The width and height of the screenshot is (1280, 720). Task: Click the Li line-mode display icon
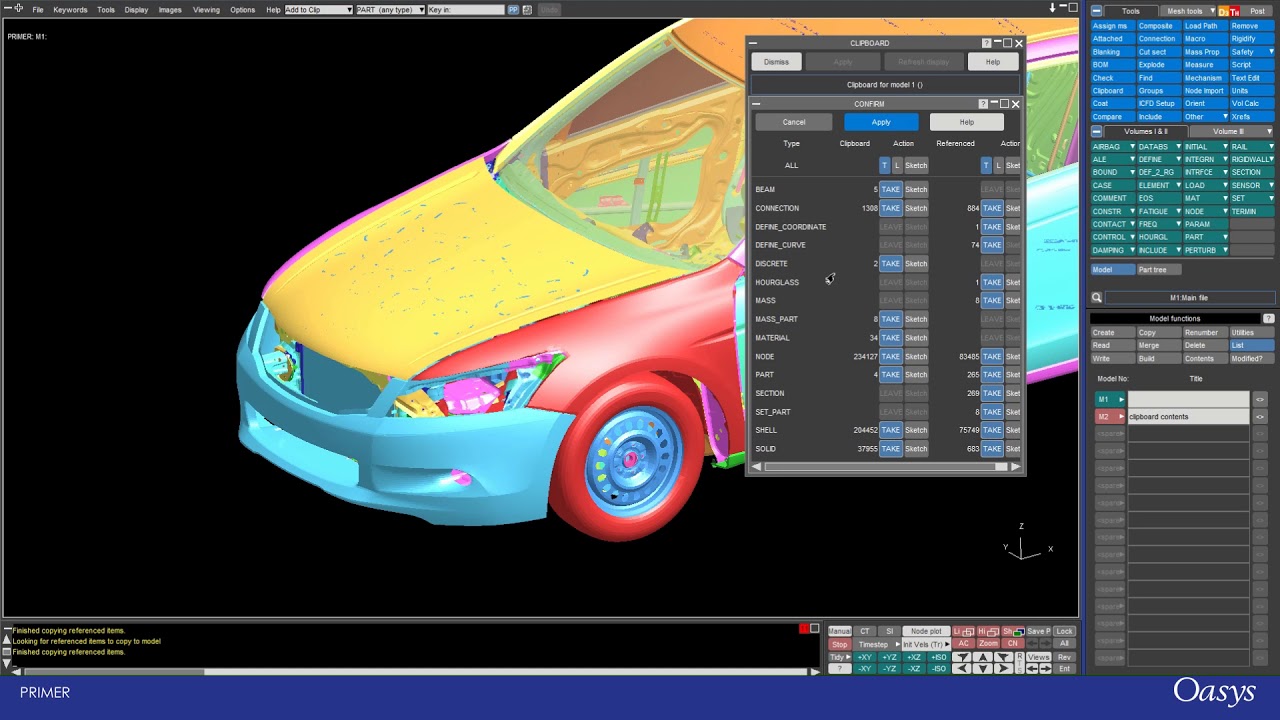coord(963,631)
